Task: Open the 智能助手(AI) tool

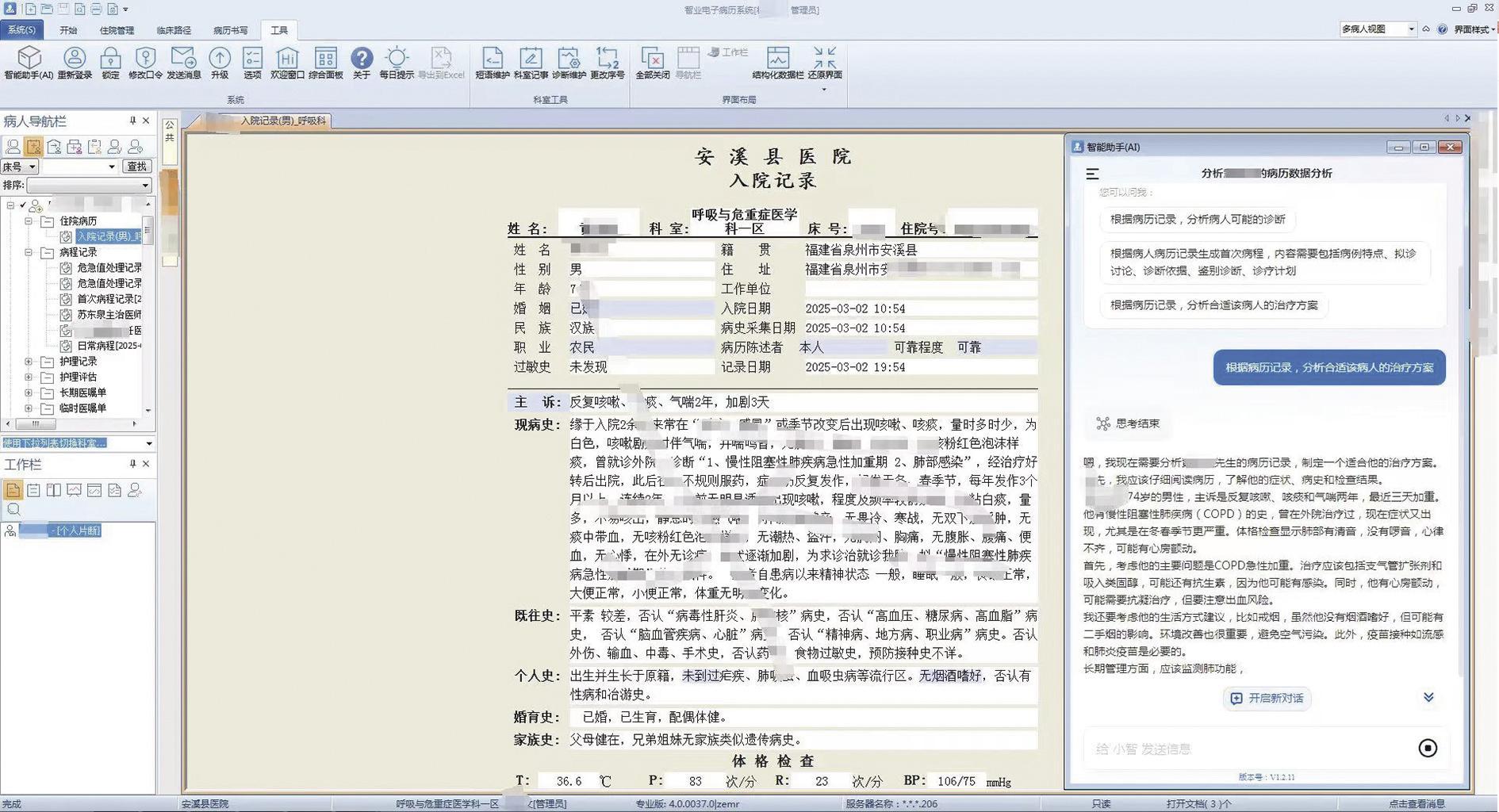Action: click(x=29, y=63)
